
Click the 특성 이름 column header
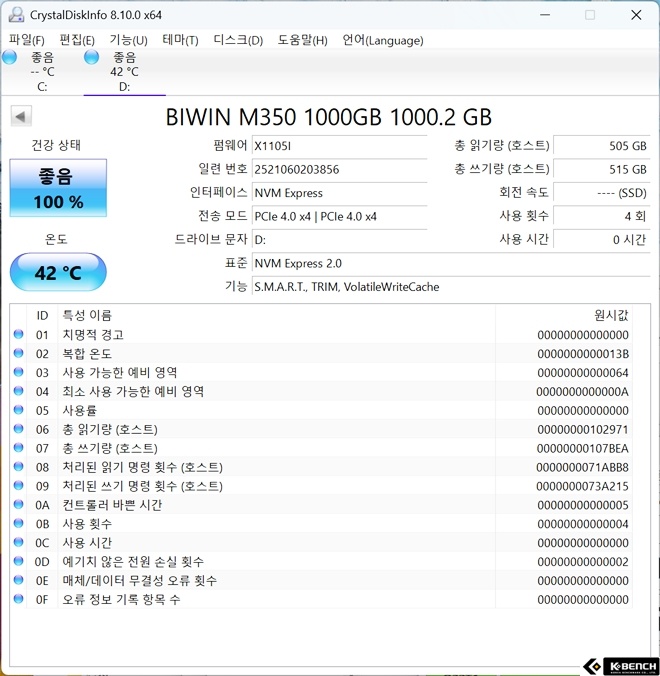(88, 315)
